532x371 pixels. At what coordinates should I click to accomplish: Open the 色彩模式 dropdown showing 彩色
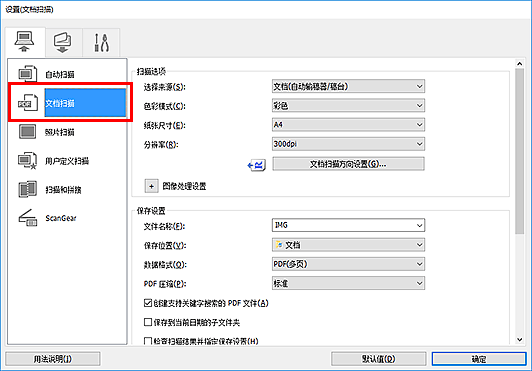pyautogui.click(x=348, y=106)
